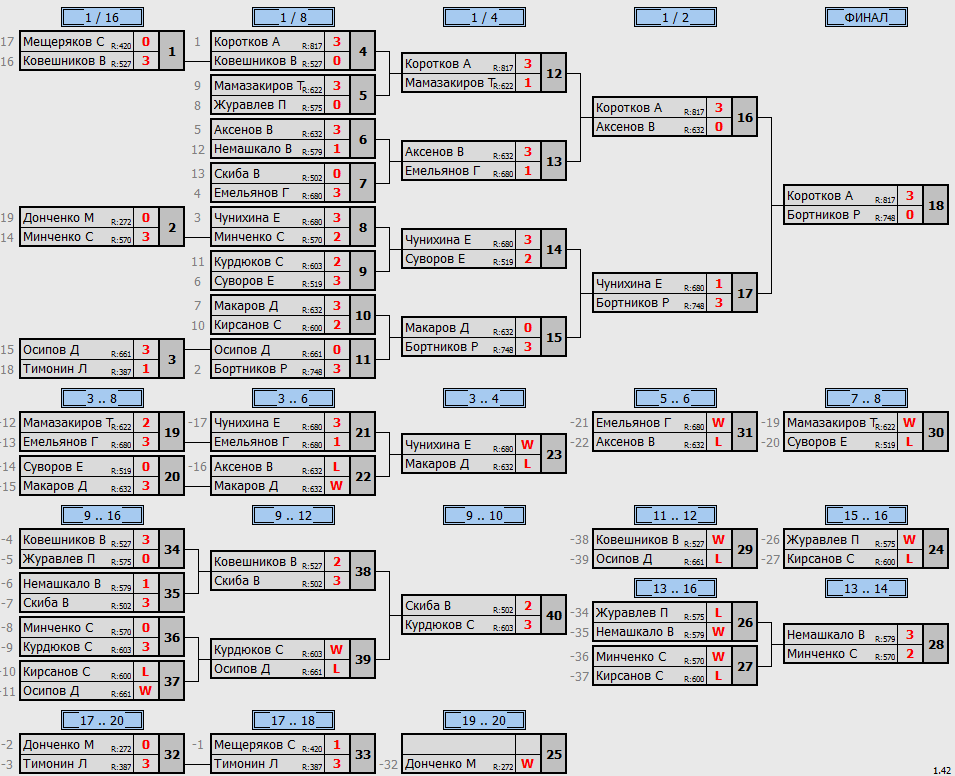
Task: Click match number 23 box
Action: [554, 454]
